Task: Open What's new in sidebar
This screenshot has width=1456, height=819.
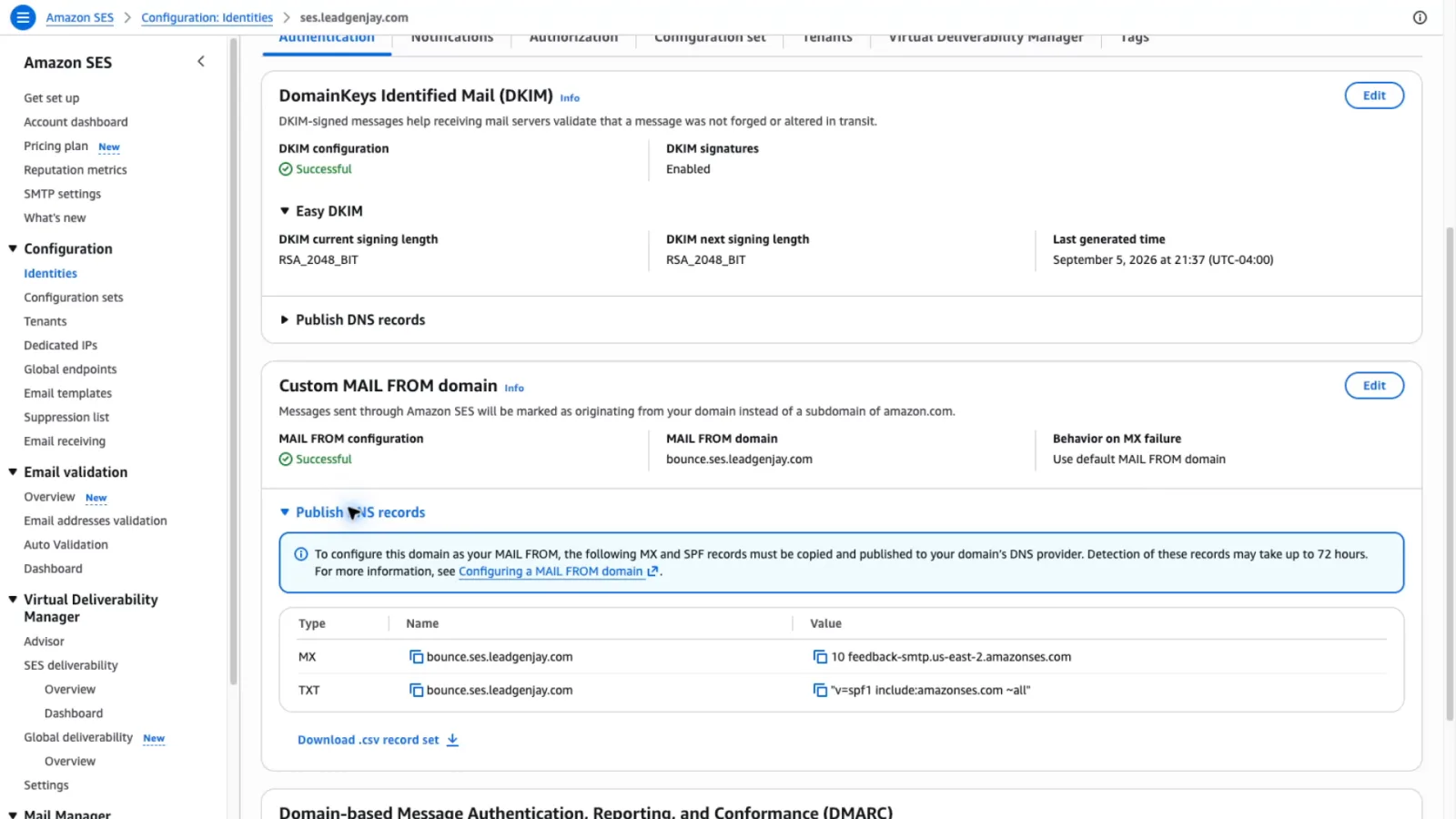Action: pyautogui.click(x=55, y=218)
